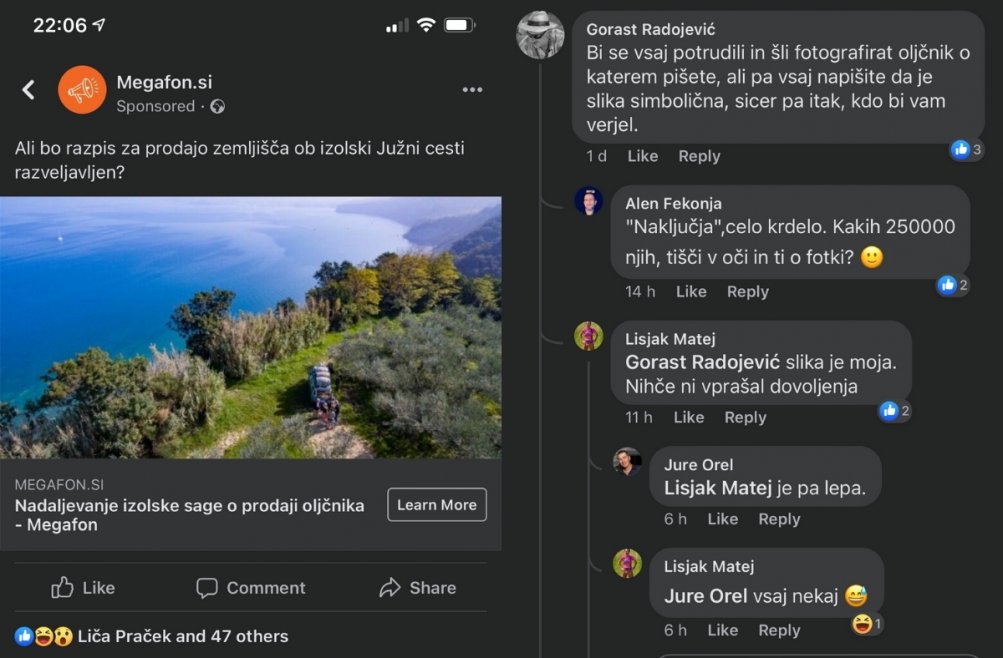Viewport: 1003px width, 658px height.
Task: View the laughing reaction on vsaj nekaj reply
Action: [867, 623]
